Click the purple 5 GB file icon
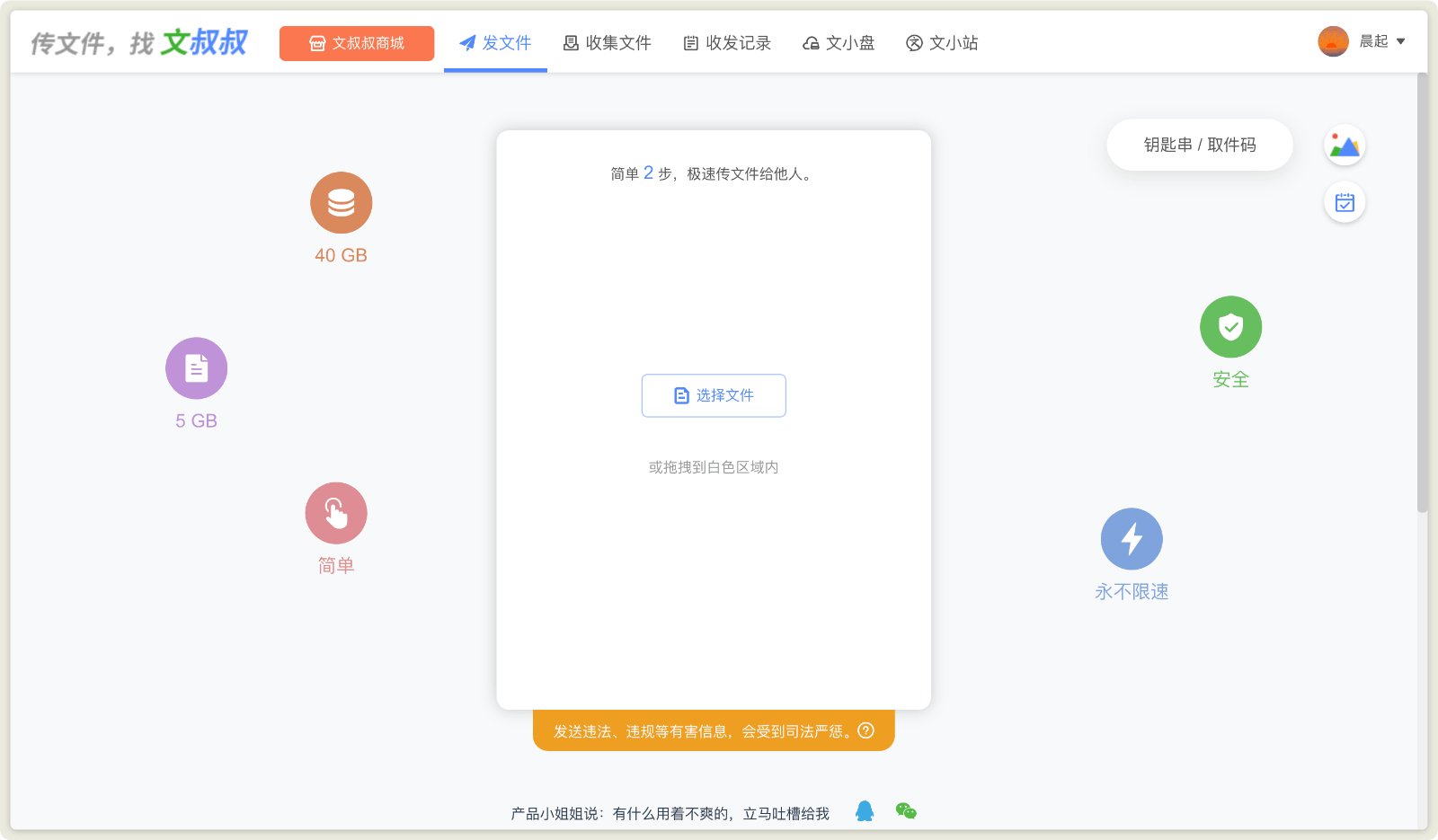Image resolution: width=1438 pixels, height=840 pixels. [196, 368]
